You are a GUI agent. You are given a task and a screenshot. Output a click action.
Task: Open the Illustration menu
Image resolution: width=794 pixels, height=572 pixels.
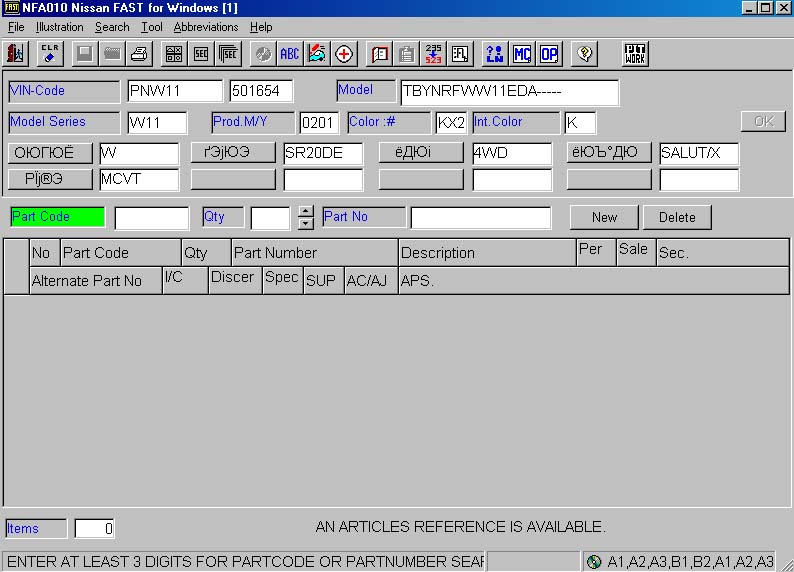pyautogui.click(x=59, y=27)
